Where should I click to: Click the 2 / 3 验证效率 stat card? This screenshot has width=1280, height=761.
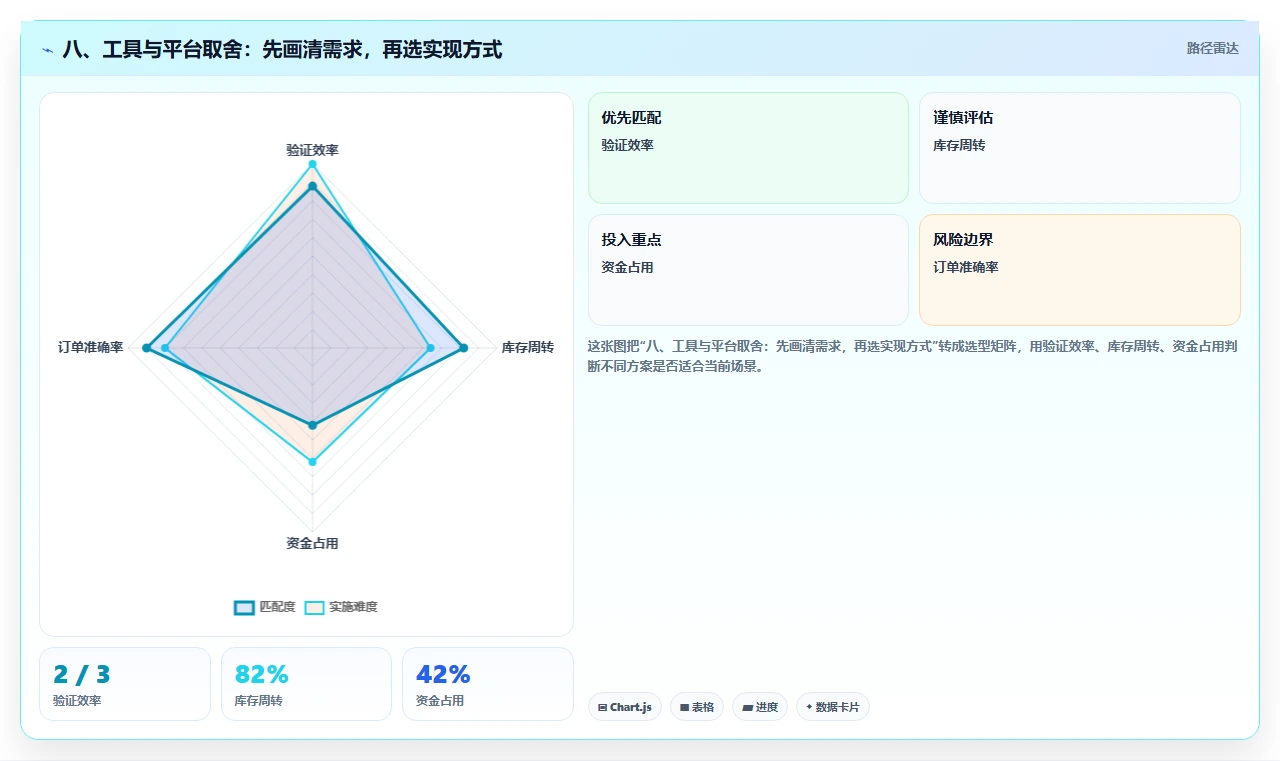(125, 684)
